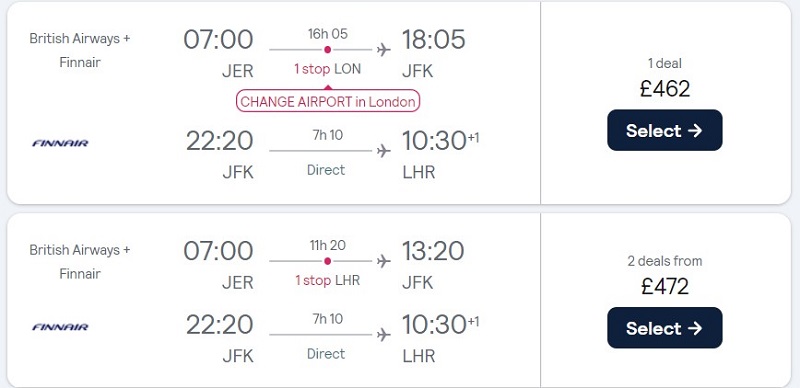Select the £462 flight deal
The width and height of the screenshot is (800, 388).
click(664, 130)
